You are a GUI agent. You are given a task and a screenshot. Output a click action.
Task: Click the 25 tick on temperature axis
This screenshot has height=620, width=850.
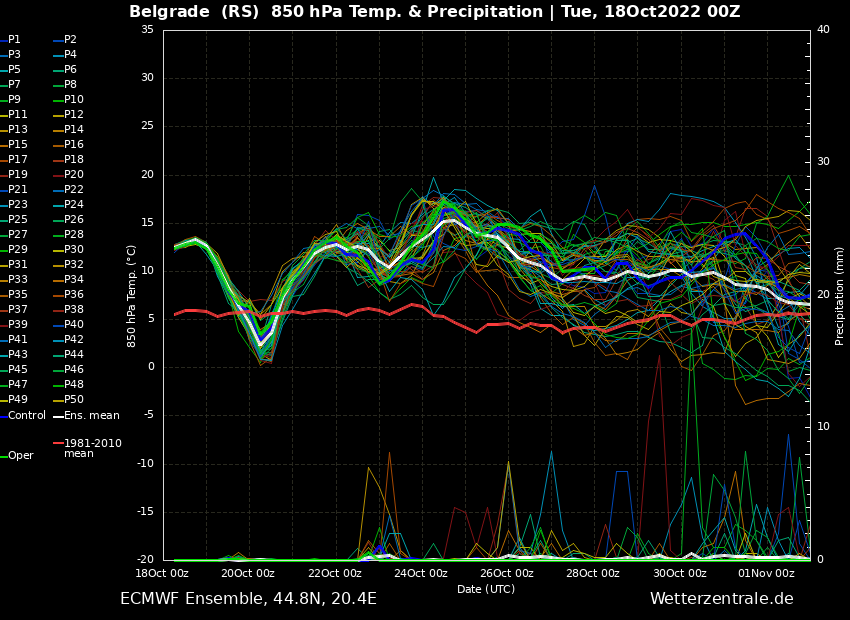pos(147,126)
